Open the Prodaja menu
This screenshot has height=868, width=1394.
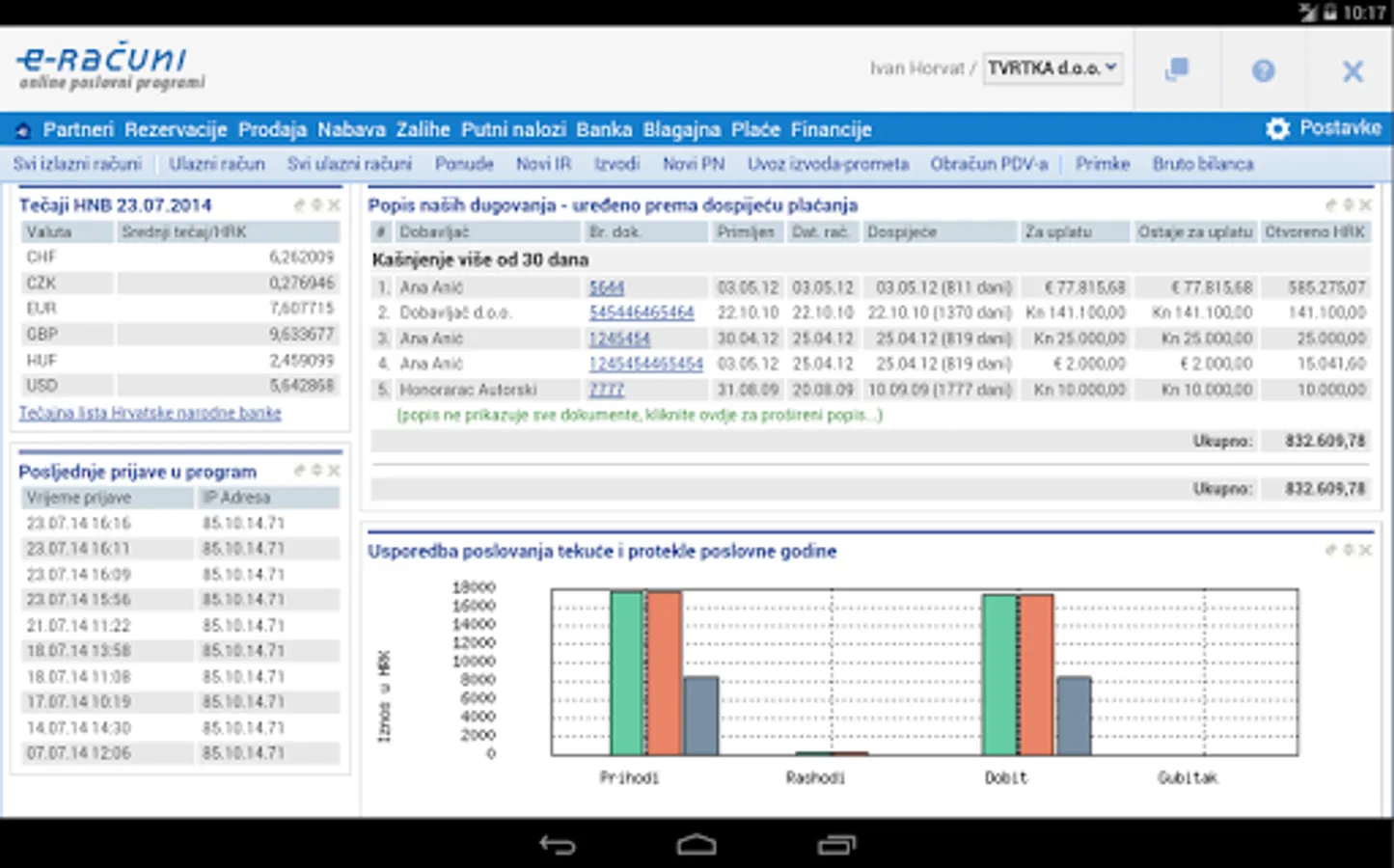coord(272,129)
